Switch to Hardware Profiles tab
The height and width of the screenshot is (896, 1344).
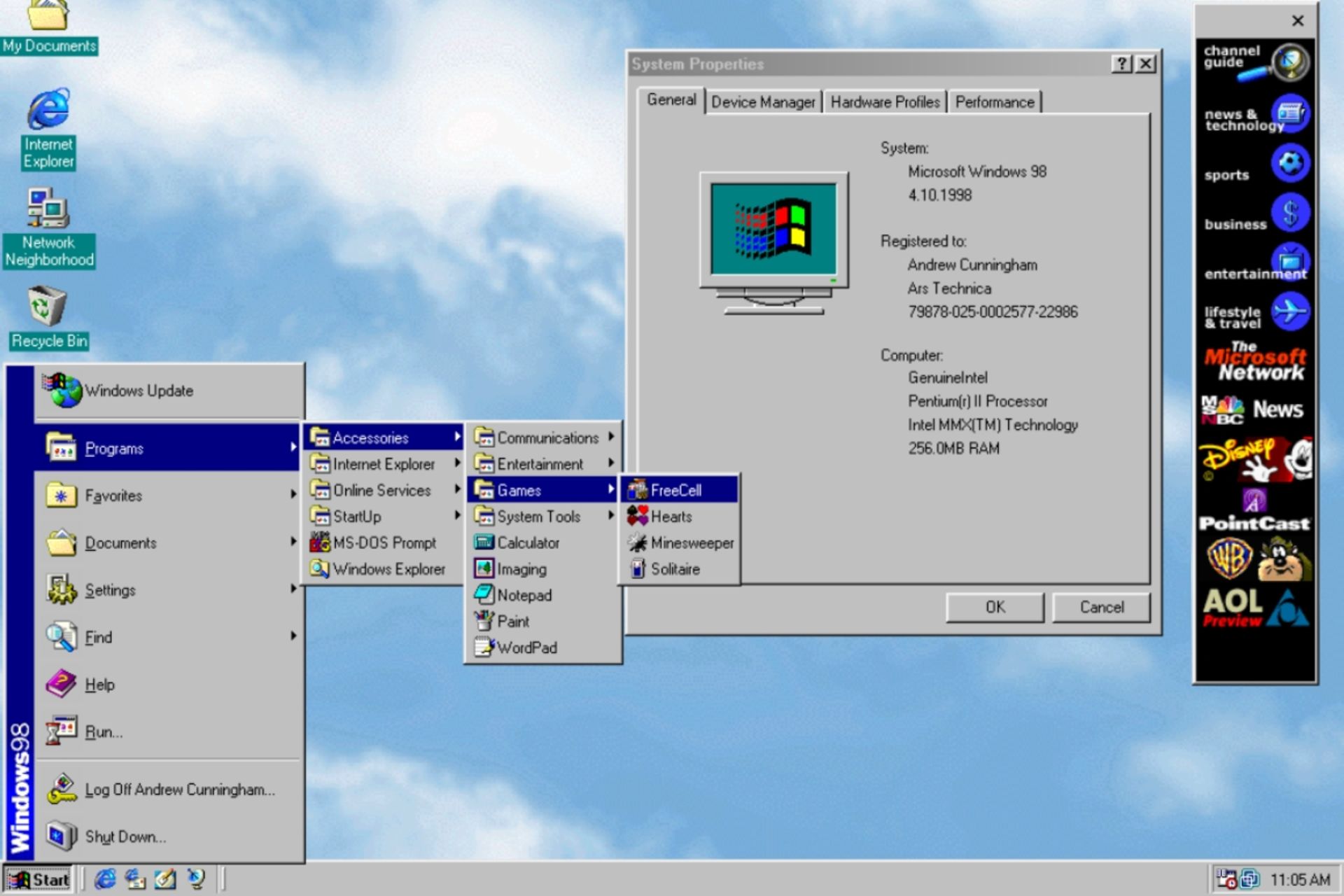(x=885, y=102)
